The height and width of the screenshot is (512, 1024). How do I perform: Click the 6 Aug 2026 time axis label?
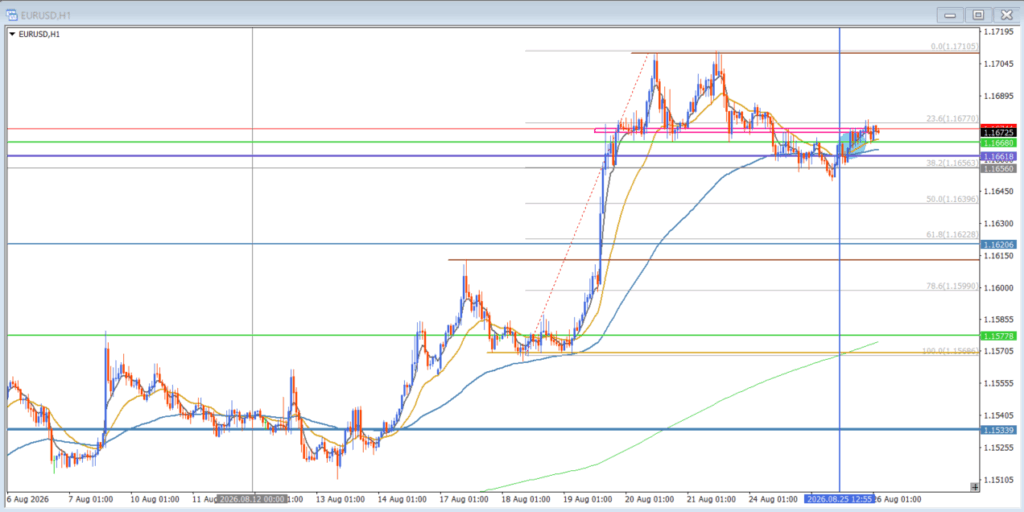click(28, 499)
